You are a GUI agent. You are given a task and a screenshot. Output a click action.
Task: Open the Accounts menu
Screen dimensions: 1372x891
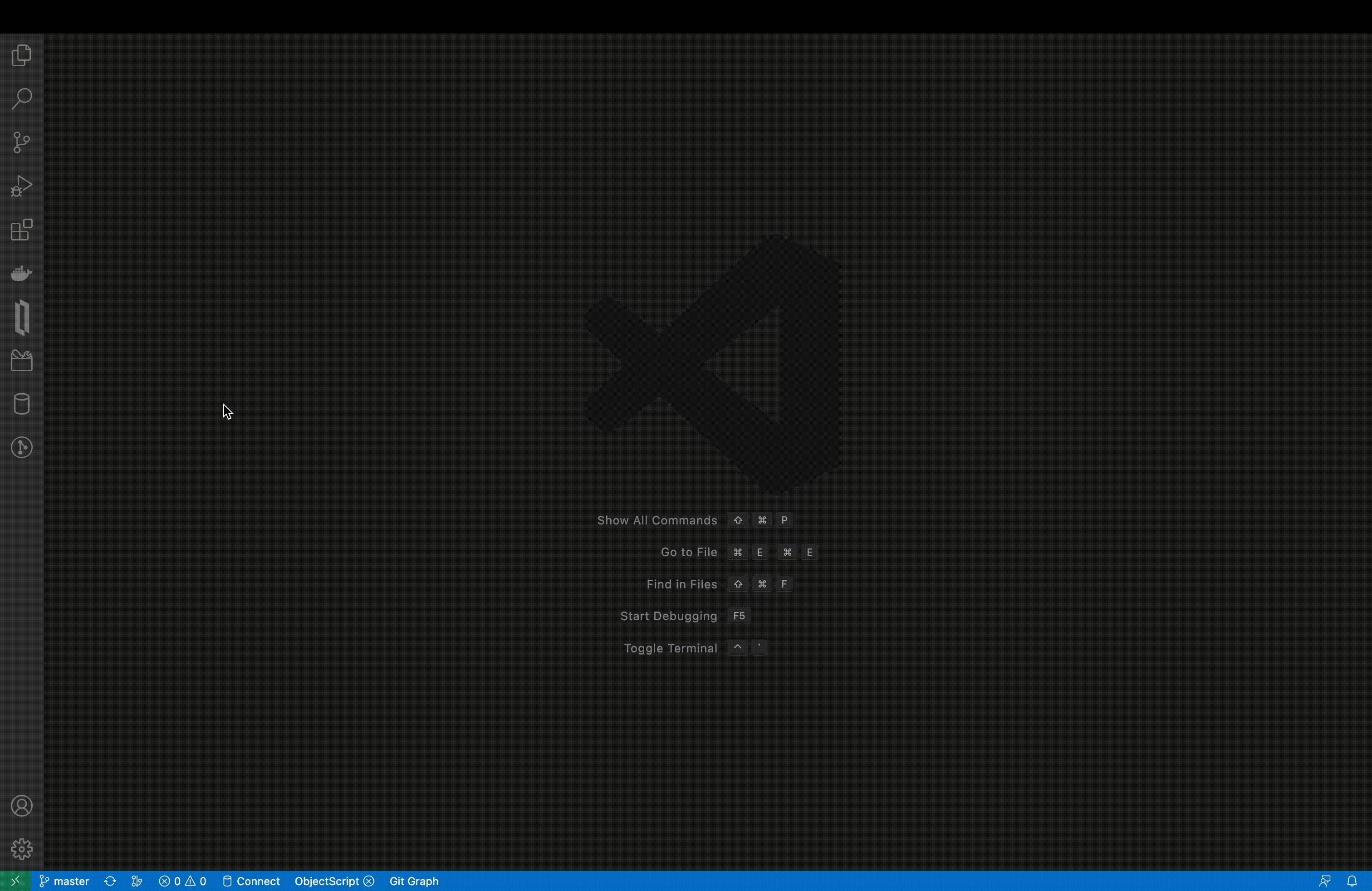point(21,806)
